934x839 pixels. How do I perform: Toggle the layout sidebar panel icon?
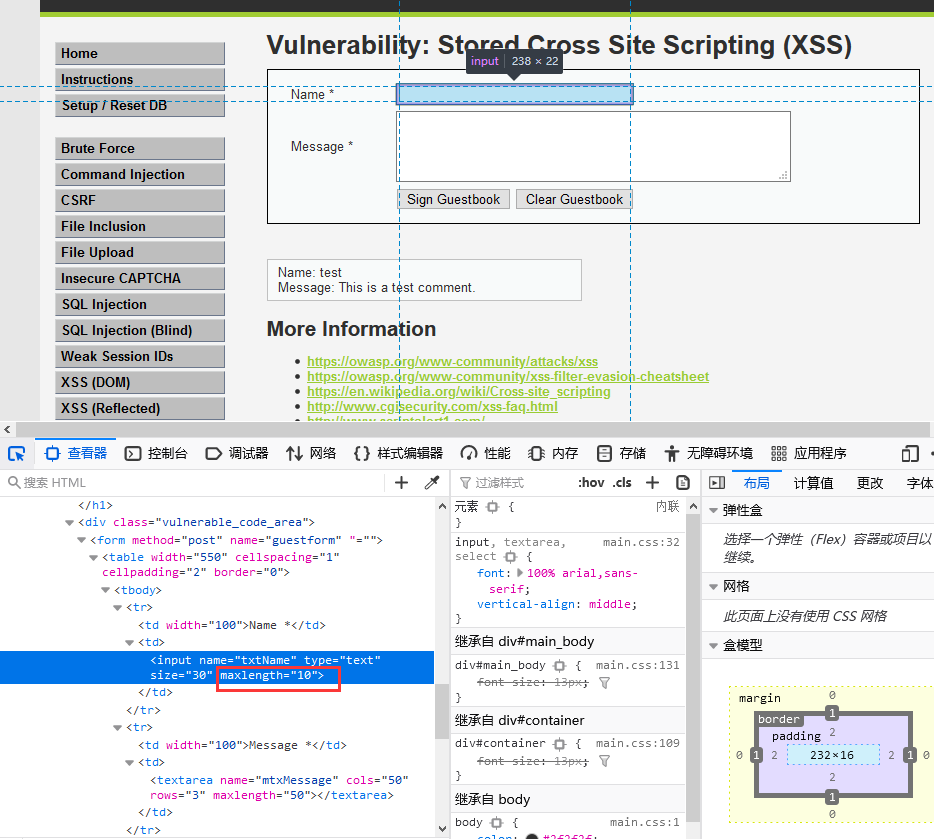tap(716, 482)
